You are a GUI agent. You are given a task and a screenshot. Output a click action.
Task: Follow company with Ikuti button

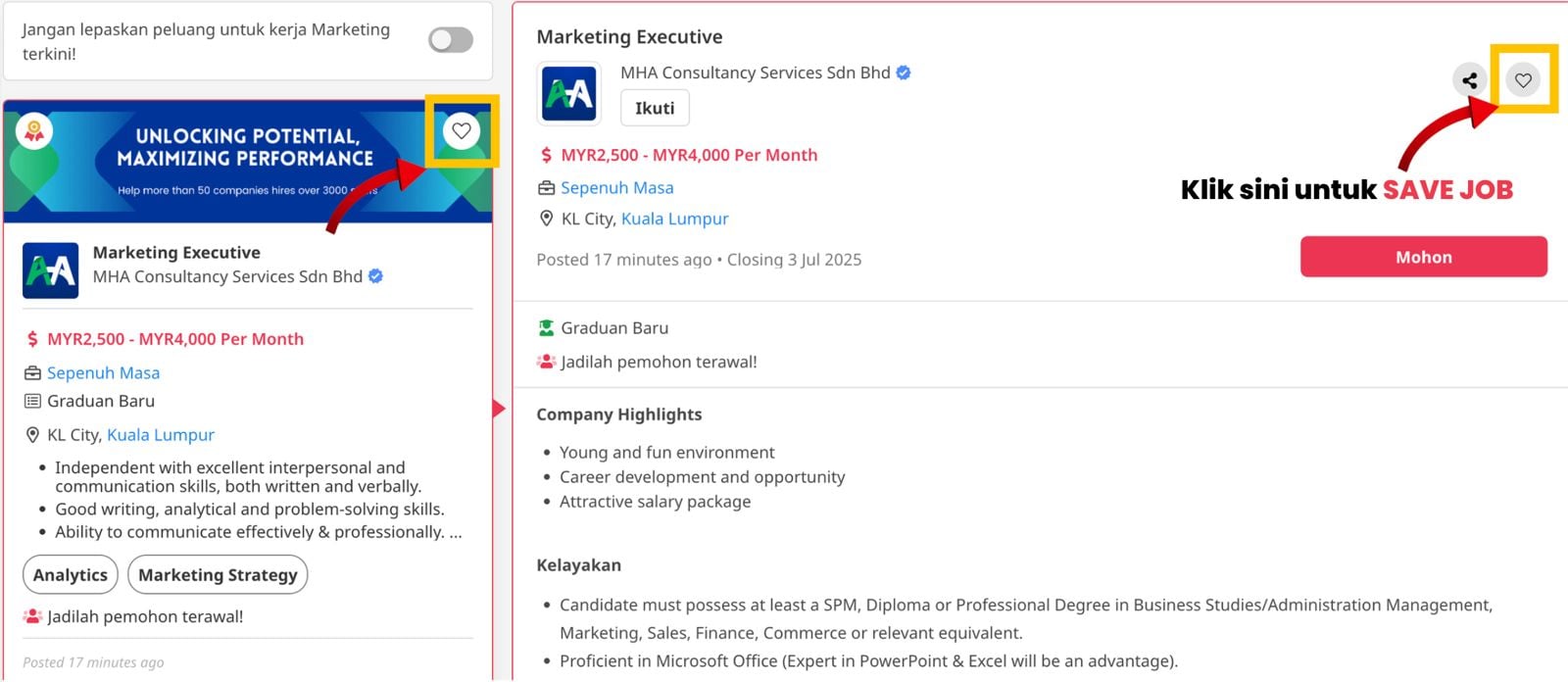655,108
